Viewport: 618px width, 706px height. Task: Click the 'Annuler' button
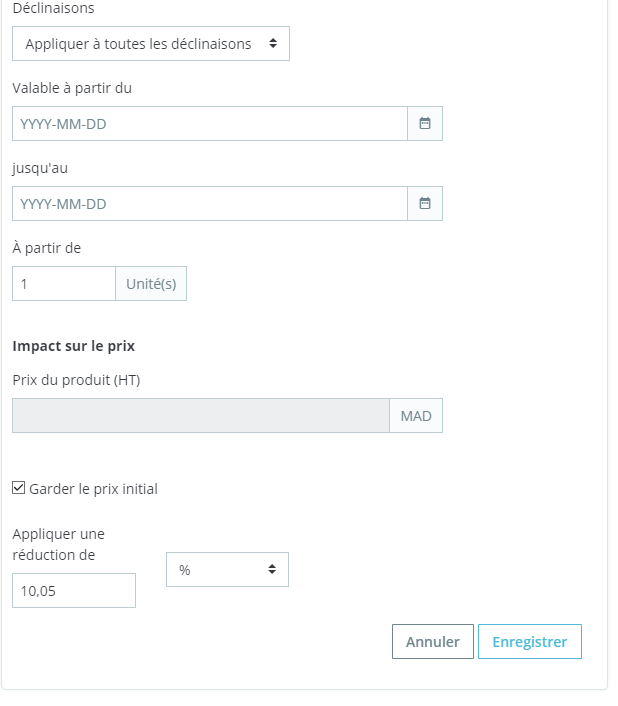tap(432, 642)
